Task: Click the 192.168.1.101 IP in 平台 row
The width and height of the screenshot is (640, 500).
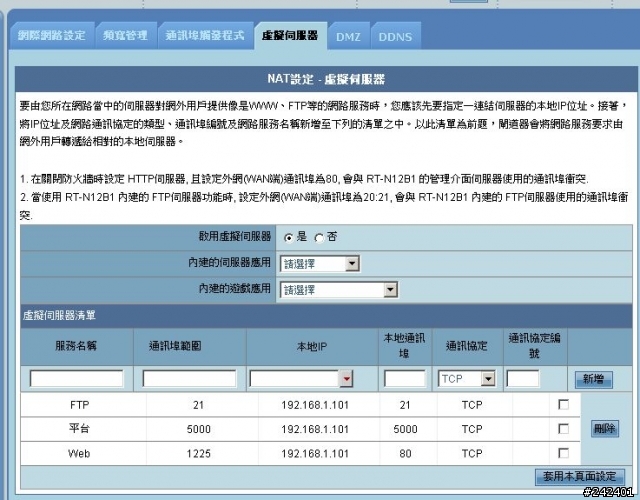Action: click(x=315, y=429)
